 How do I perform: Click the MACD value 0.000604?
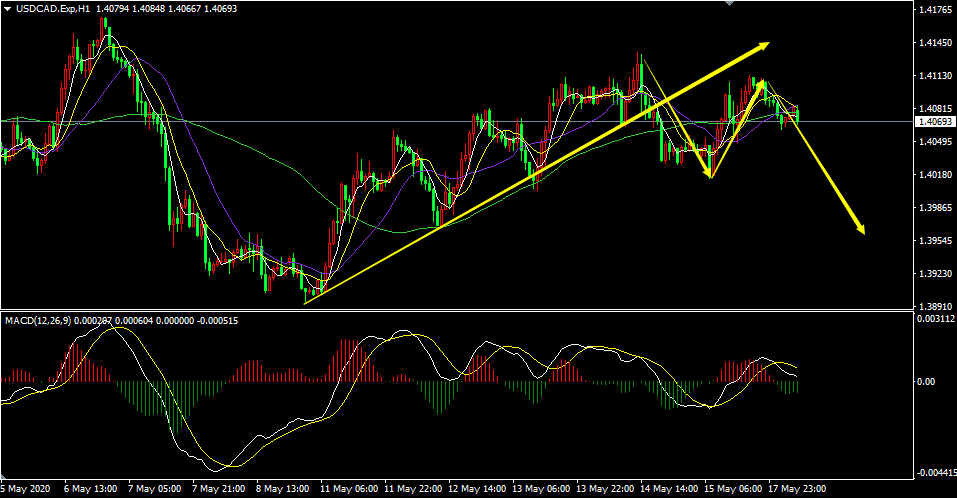(x=132, y=321)
